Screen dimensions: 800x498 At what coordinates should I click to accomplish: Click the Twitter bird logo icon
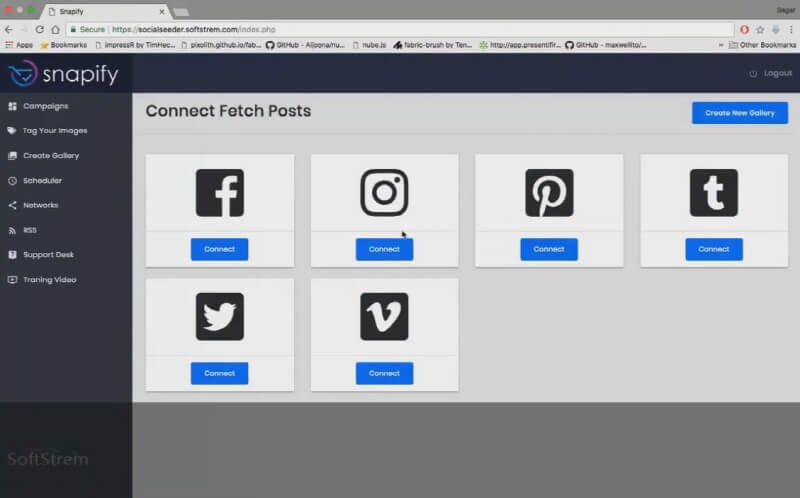(x=219, y=316)
